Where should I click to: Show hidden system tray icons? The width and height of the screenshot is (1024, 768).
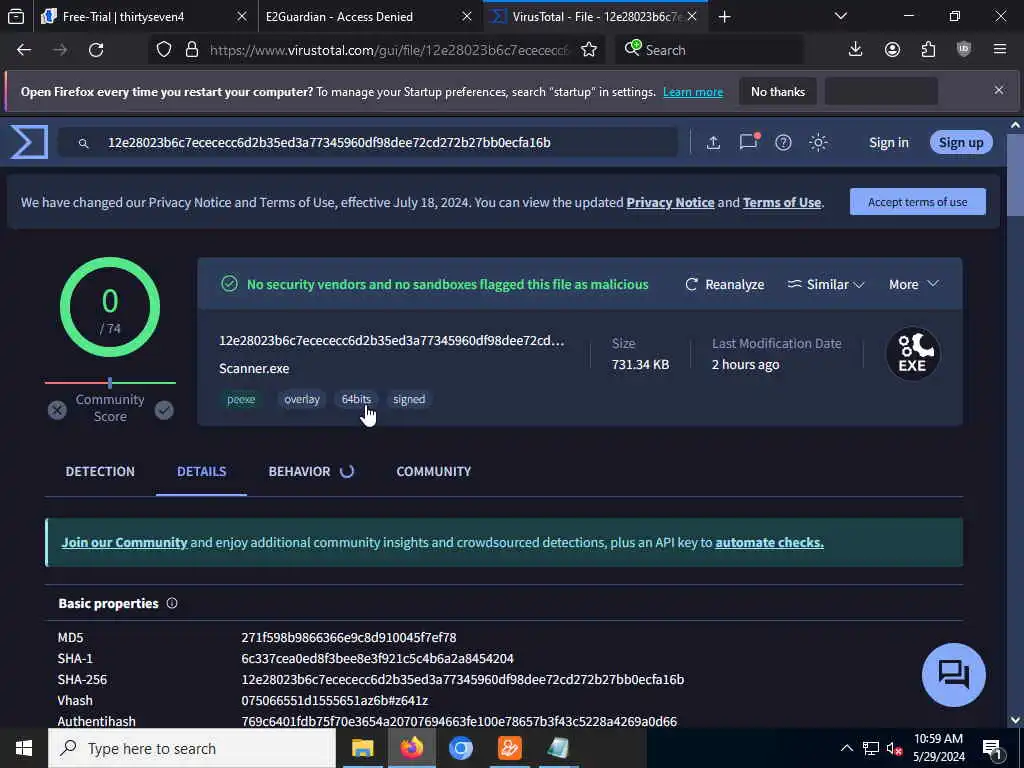pyautogui.click(x=846, y=748)
